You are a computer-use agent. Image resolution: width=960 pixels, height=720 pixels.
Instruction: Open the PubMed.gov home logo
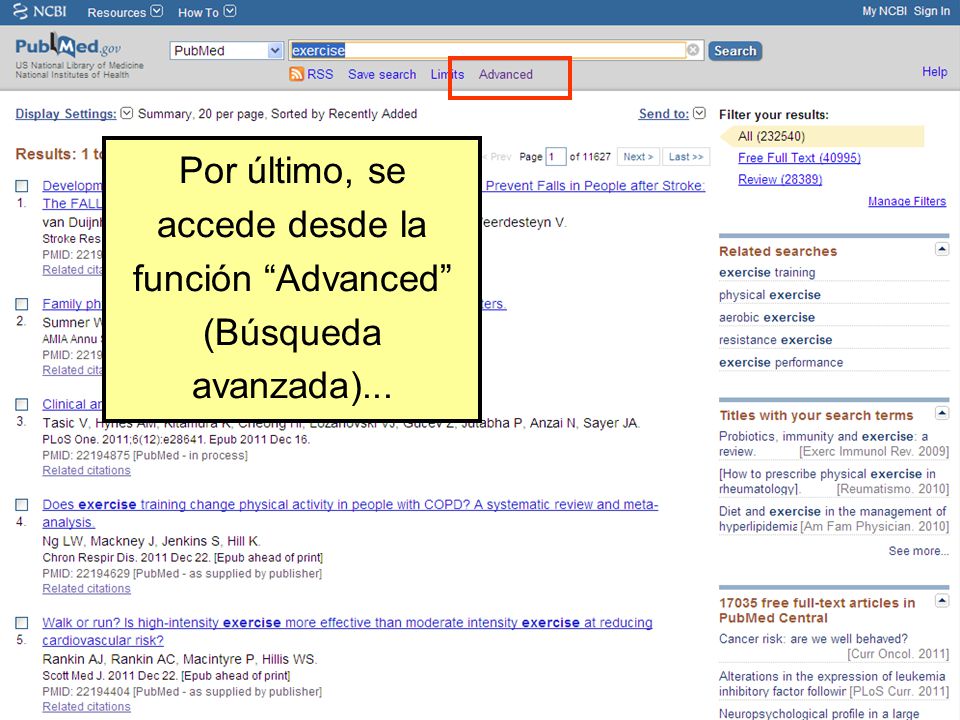pyautogui.click(x=68, y=47)
